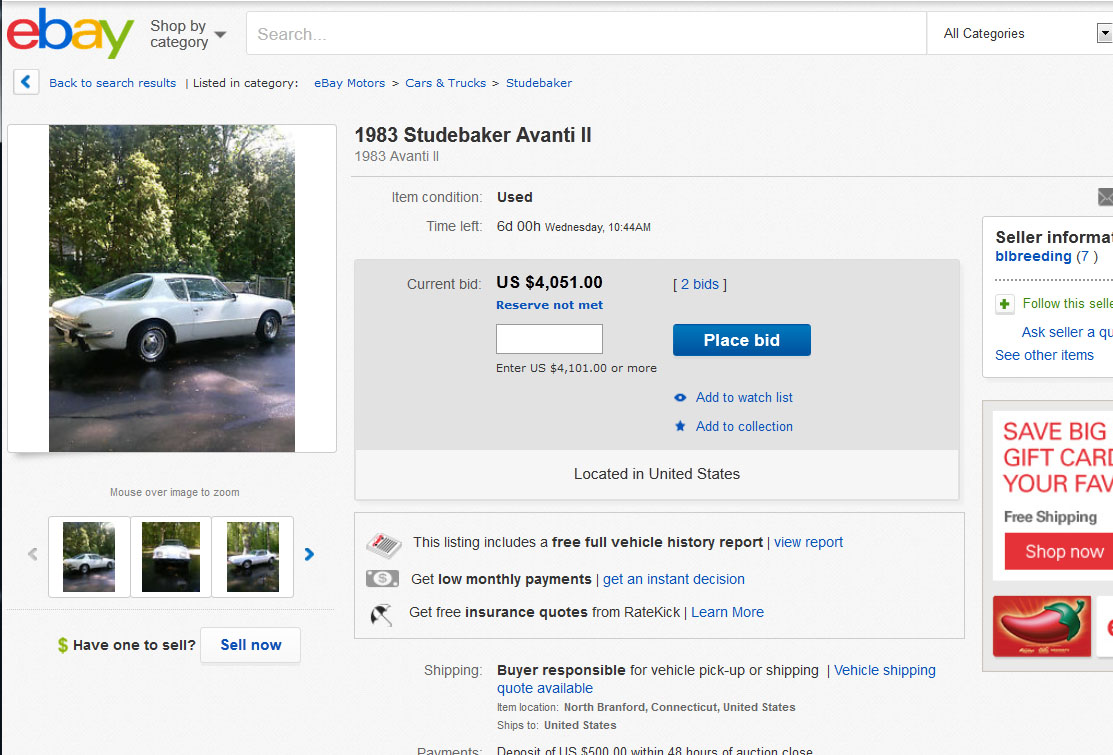This screenshot has width=1113, height=755.
Task: Click the eye icon for watch list
Action: [680, 397]
